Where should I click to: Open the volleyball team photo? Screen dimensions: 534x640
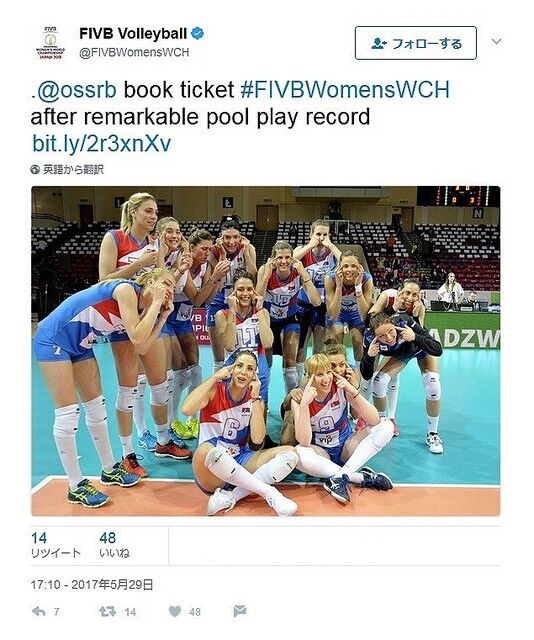pyautogui.click(x=265, y=351)
